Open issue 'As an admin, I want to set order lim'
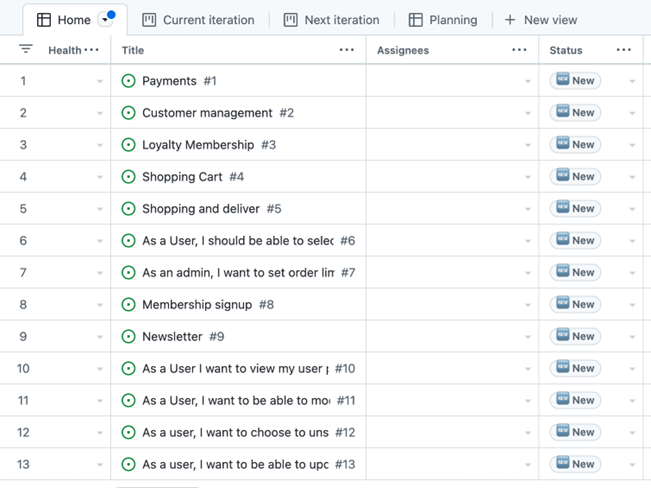 click(238, 272)
